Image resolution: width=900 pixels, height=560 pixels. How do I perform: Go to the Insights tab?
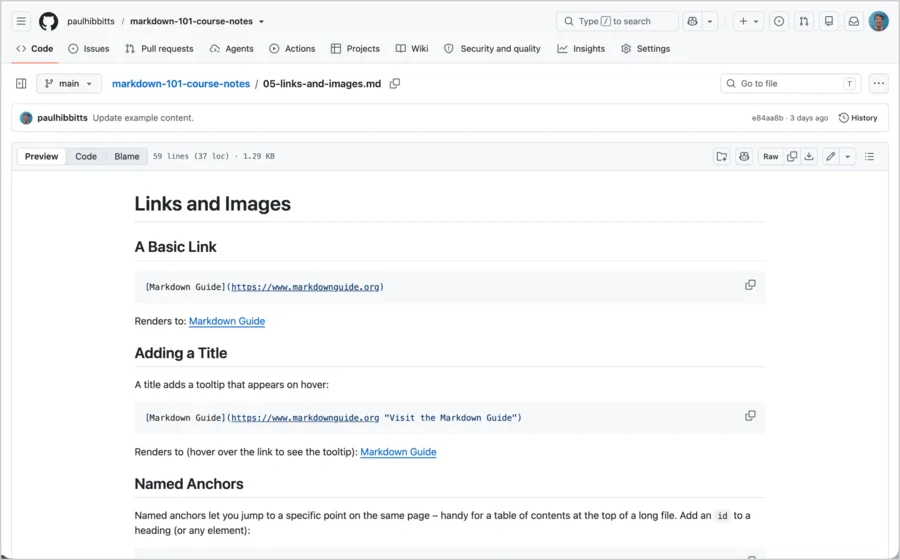point(581,49)
